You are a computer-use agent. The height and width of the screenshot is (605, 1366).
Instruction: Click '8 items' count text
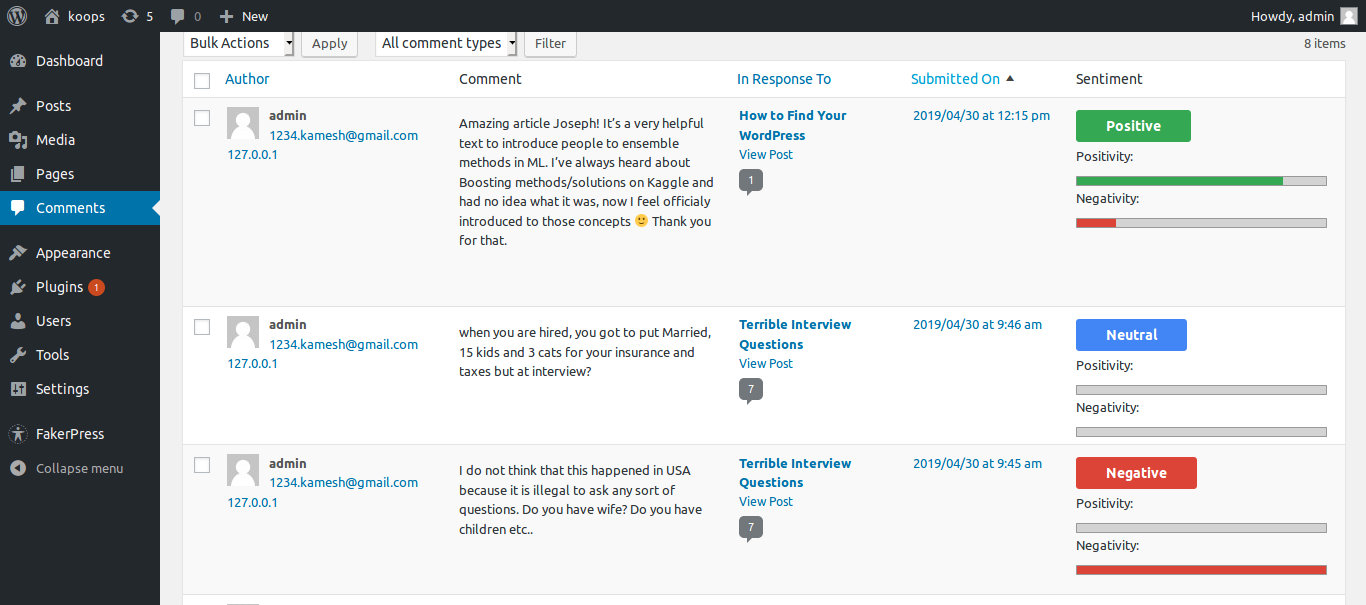coord(1324,43)
